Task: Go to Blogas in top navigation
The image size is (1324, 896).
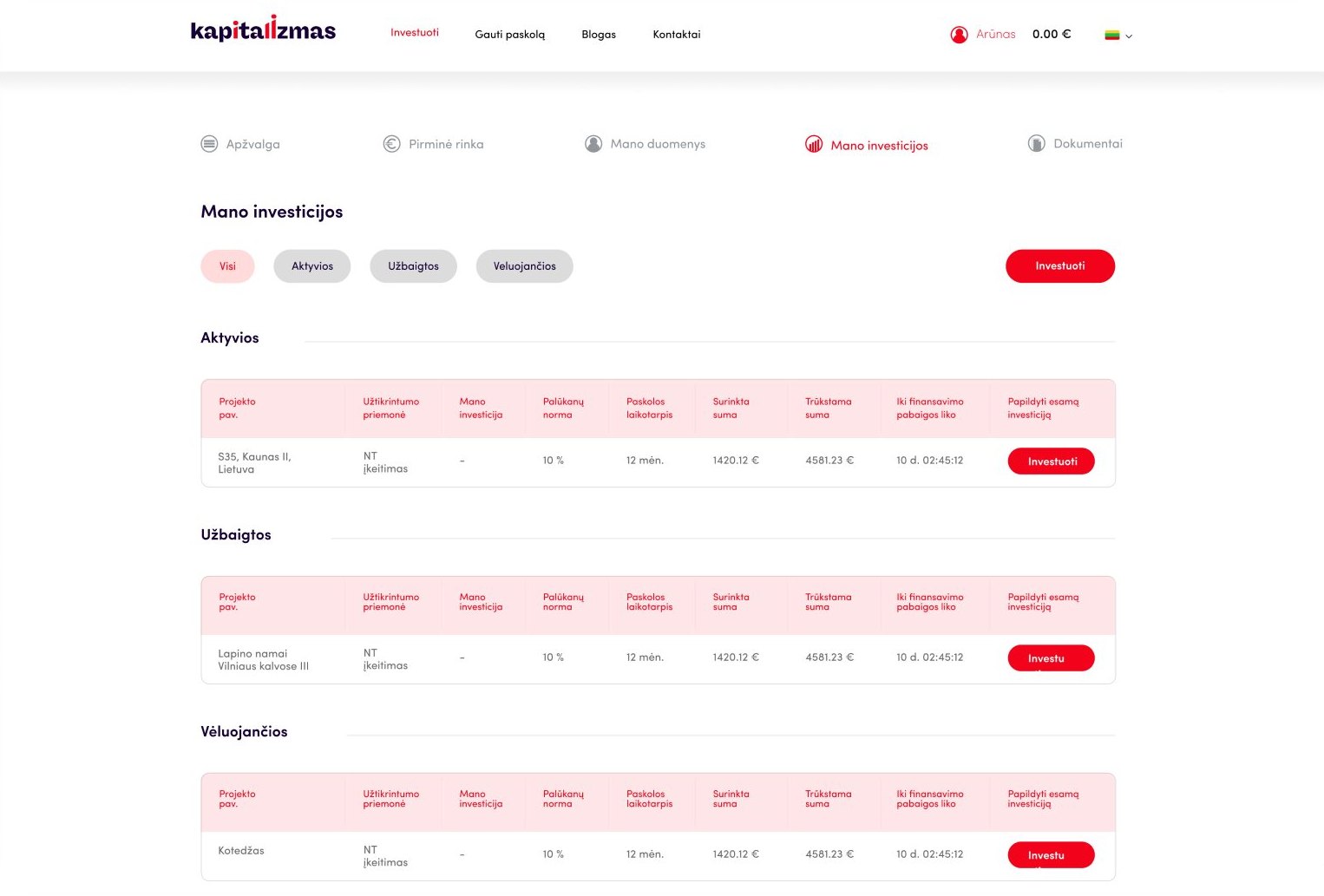Action: [599, 35]
